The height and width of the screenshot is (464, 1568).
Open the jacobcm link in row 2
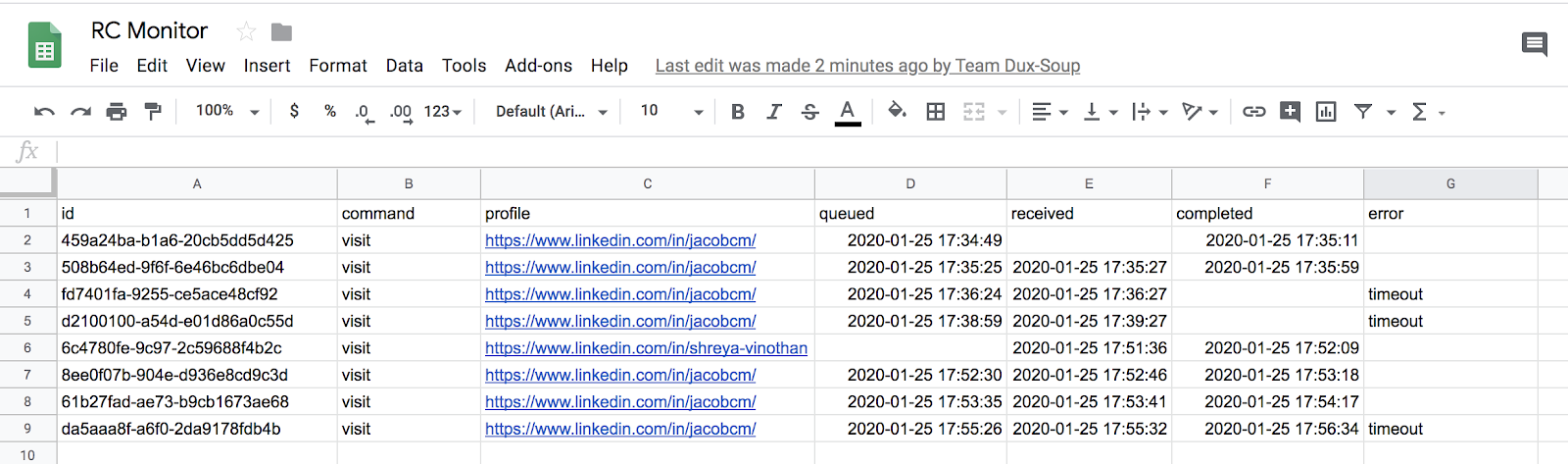click(x=620, y=240)
